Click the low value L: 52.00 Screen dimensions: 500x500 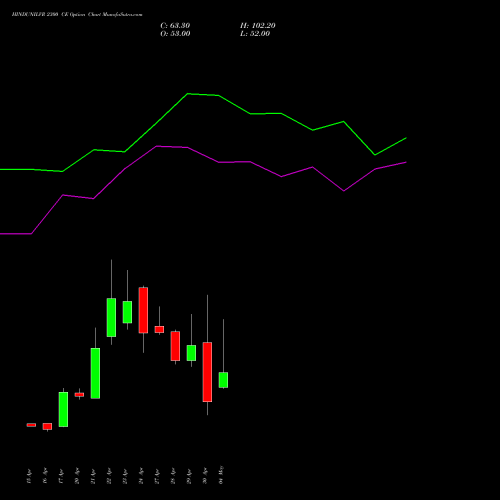coord(255,34)
